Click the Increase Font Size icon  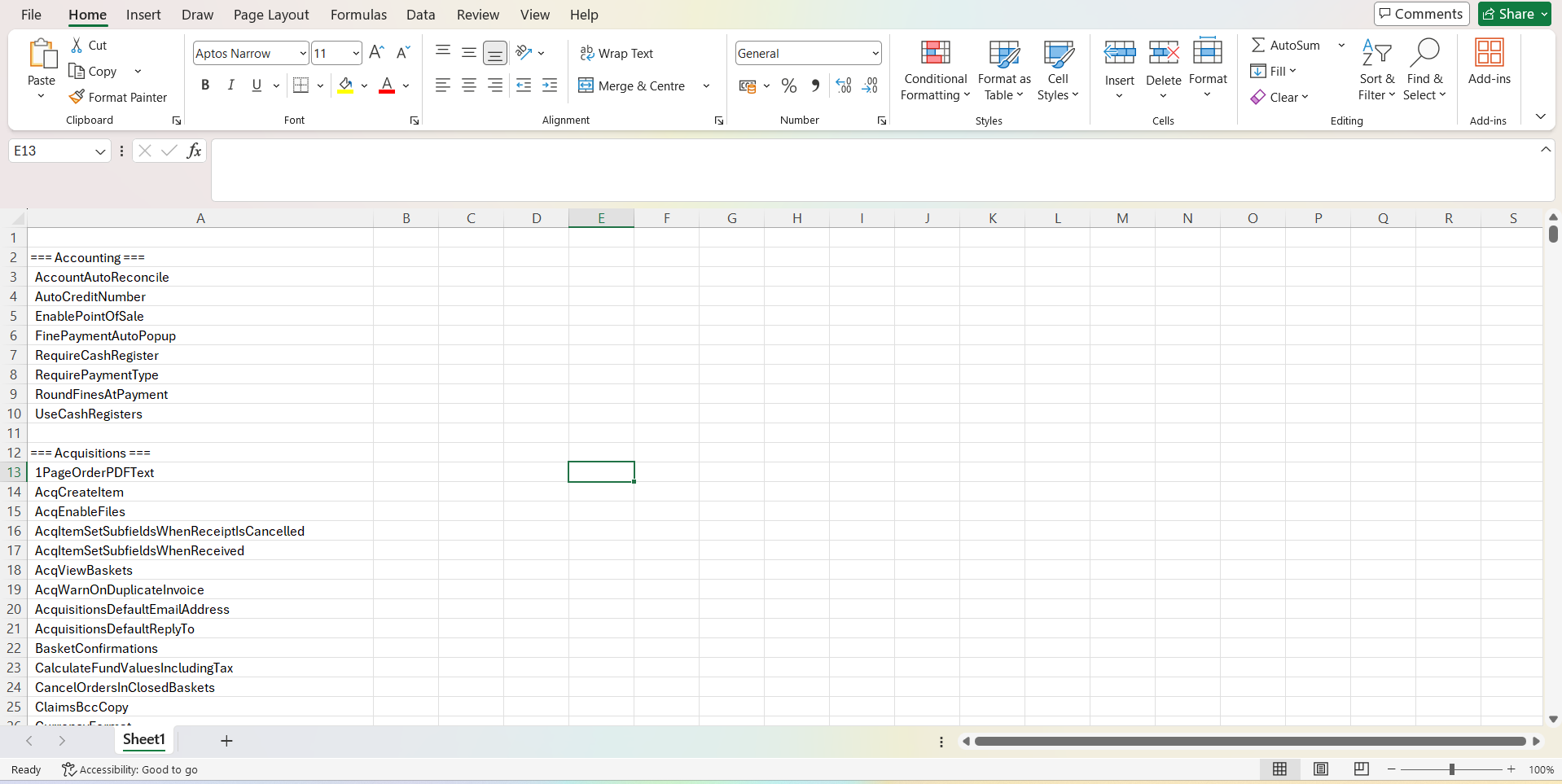click(376, 53)
